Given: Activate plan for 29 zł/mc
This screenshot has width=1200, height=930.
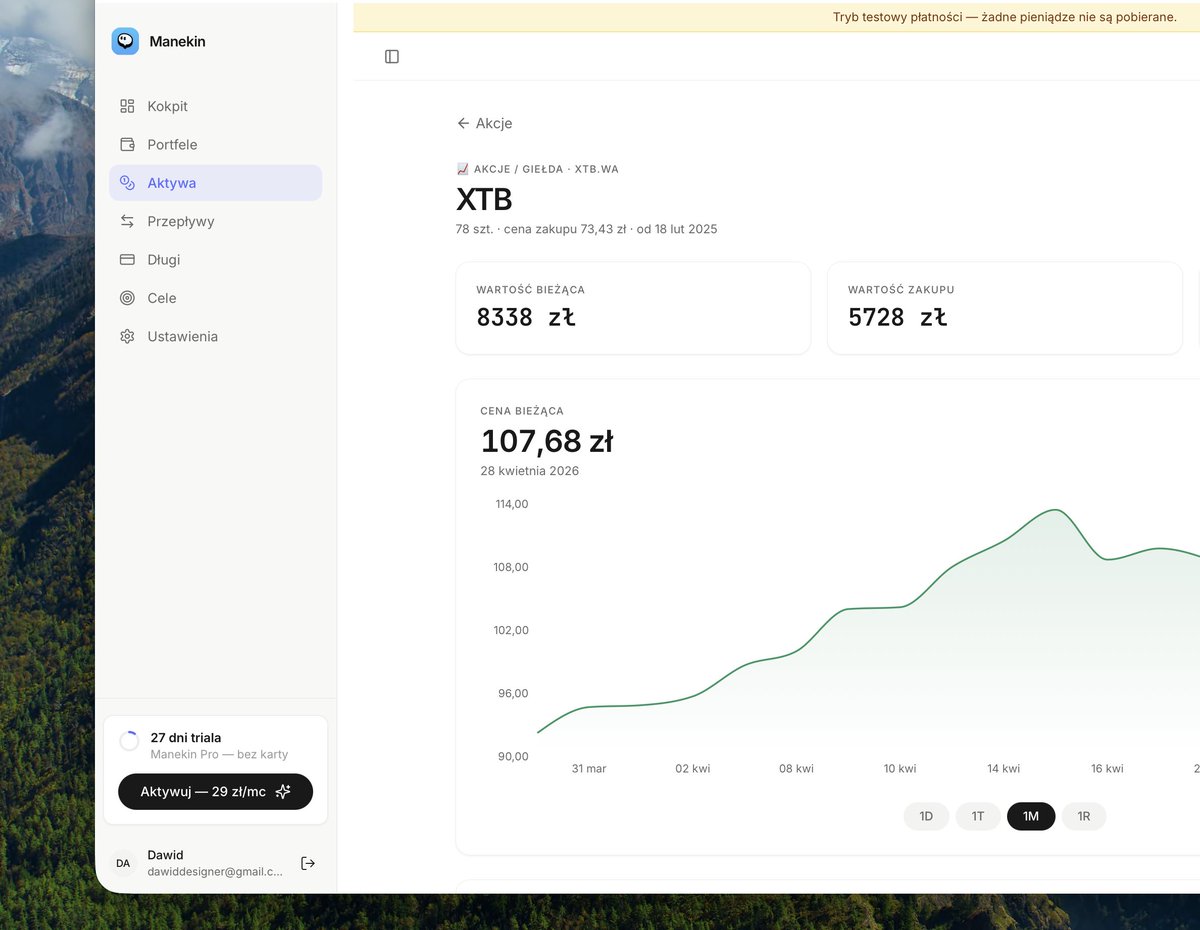Looking at the screenshot, I should [x=215, y=791].
